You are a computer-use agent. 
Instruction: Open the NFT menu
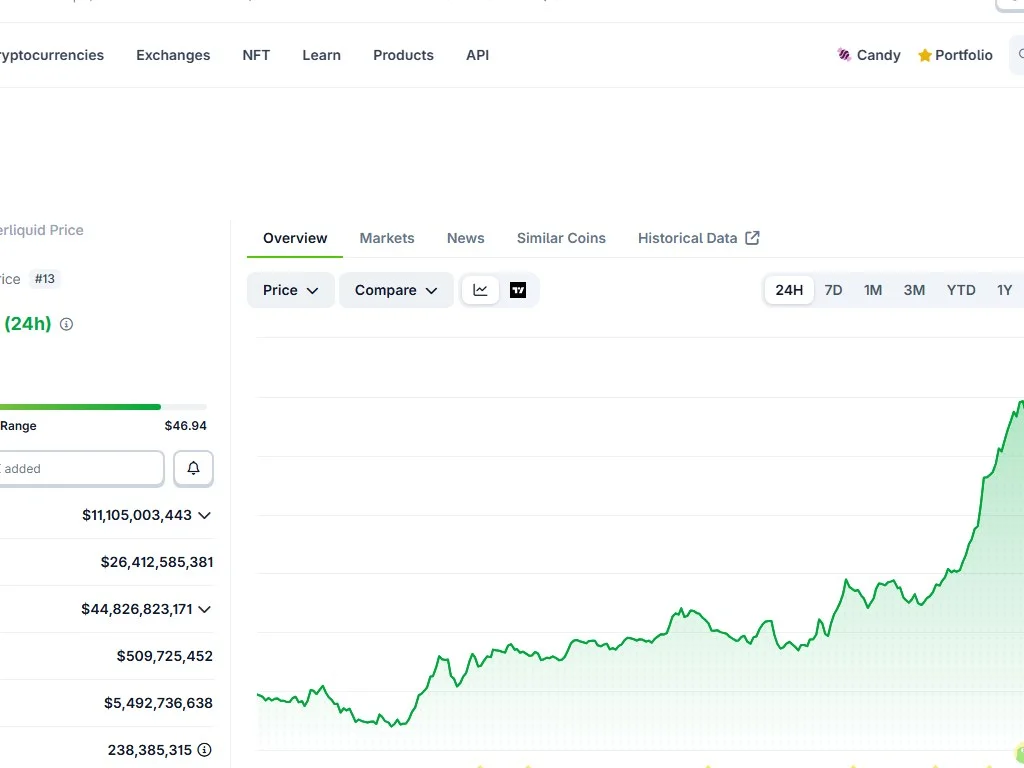(x=256, y=56)
